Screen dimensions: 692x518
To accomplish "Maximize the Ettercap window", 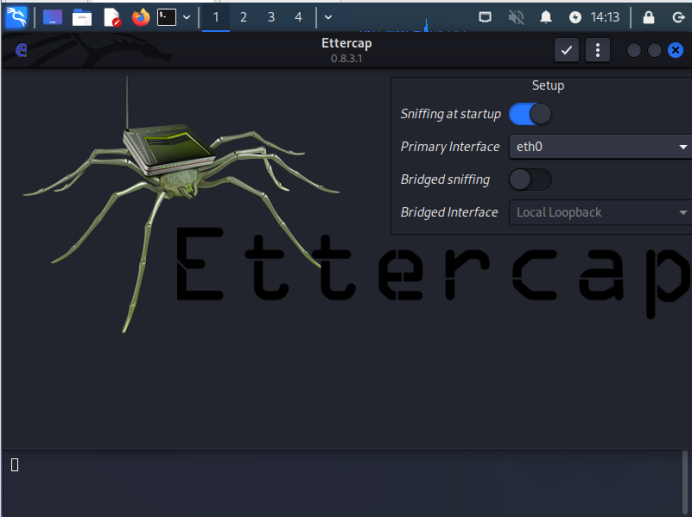I will (x=654, y=50).
